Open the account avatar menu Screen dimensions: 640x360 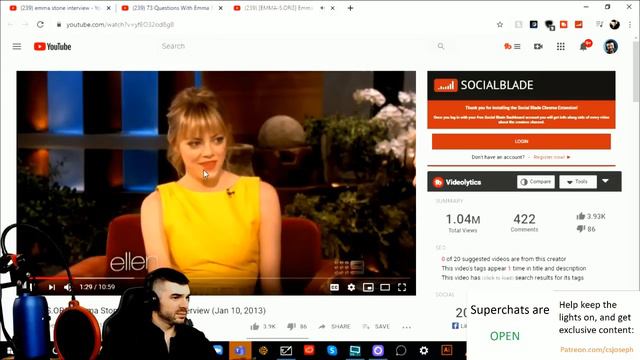(x=611, y=47)
